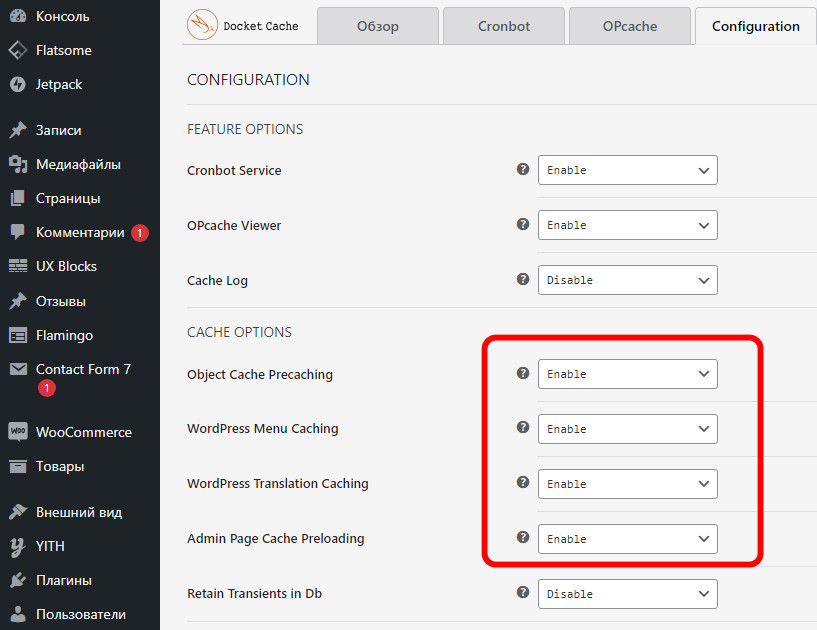This screenshot has width=817, height=630.
Task: Click help icon beside OPcache Viewer
Action: pyautogui.click(x=522, y=225)
